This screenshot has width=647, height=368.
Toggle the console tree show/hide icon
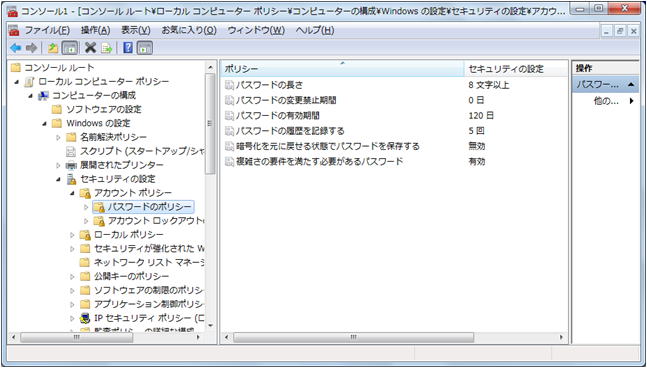[70, 48]
